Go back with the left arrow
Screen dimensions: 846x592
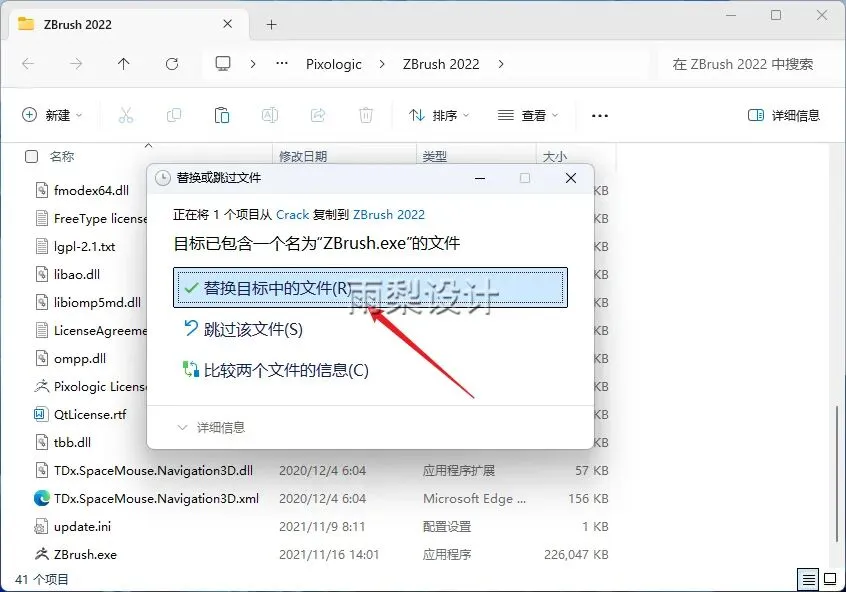28,64
